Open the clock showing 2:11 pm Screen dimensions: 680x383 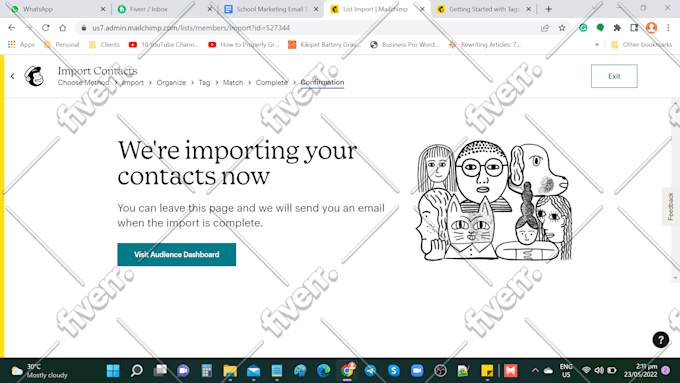click(x=641, y=370)
